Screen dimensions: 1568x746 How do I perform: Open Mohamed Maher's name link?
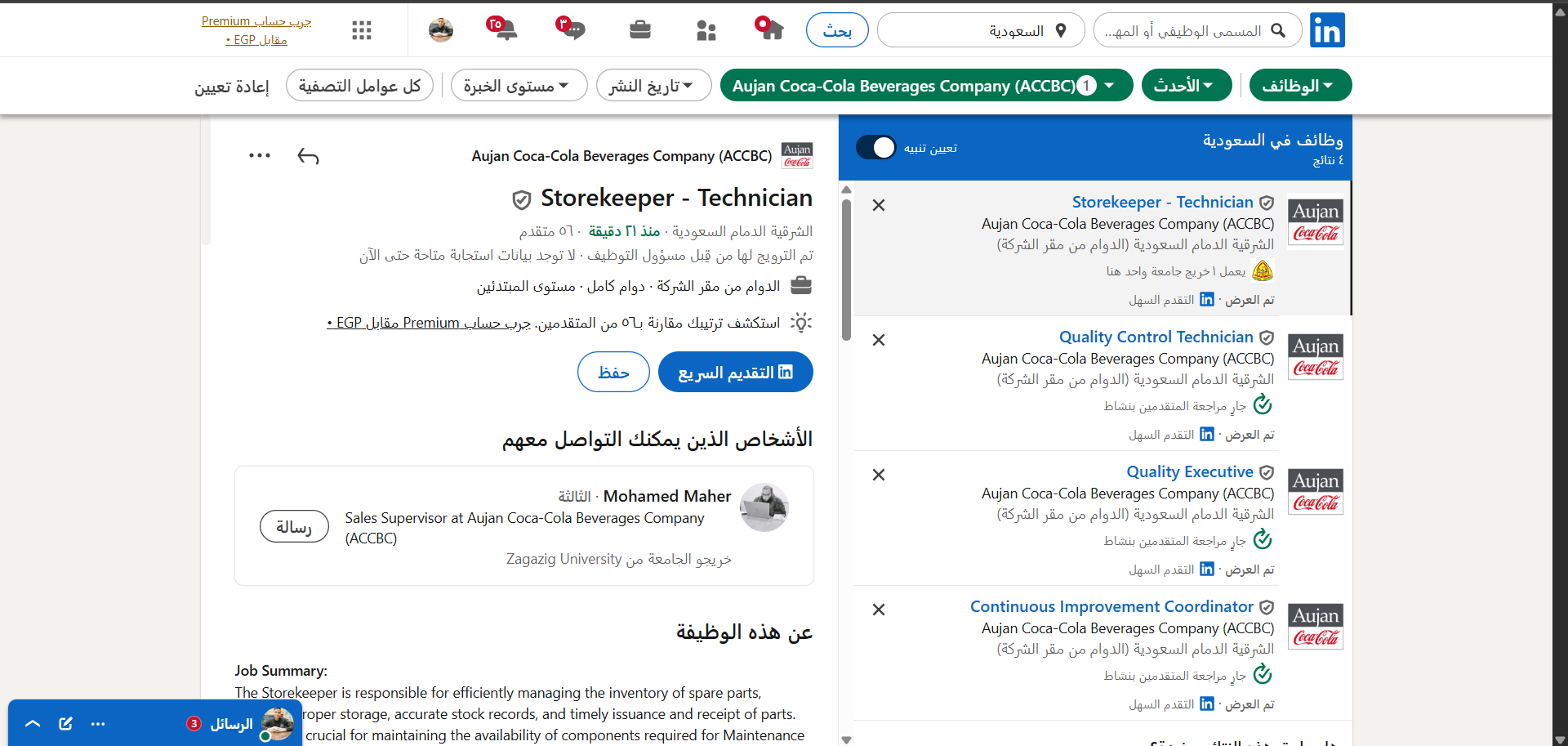pos(667,496)
